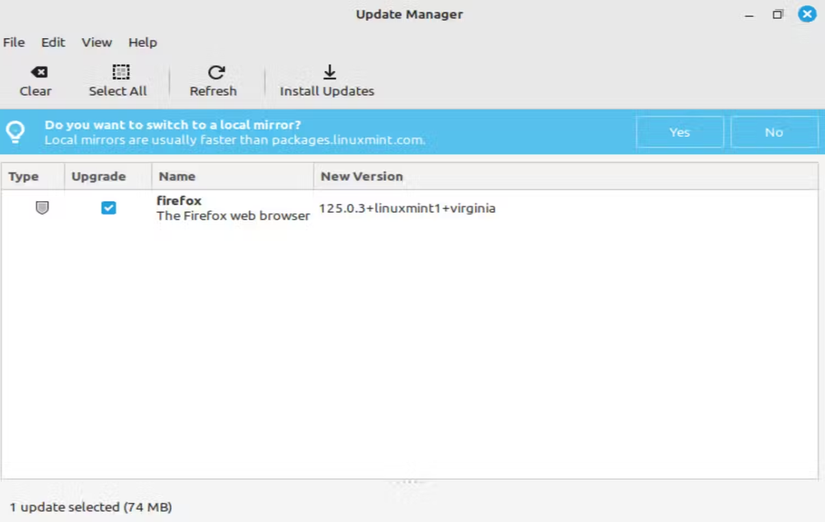Minimize the Update Manager window
This screenshot has width=825, height=522.
[749, 14]
